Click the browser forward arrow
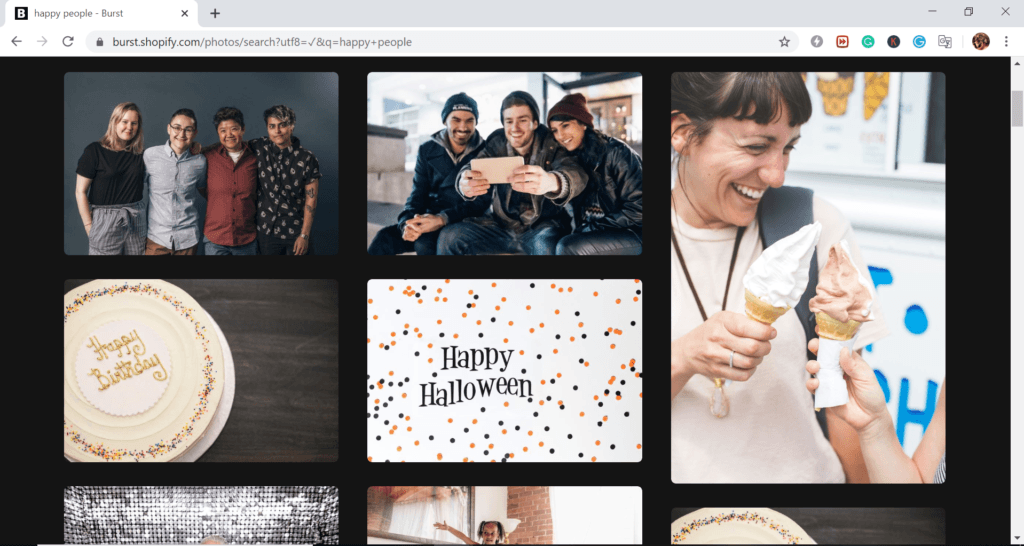Screen dimensions: 1024x546 coord(42,42)
